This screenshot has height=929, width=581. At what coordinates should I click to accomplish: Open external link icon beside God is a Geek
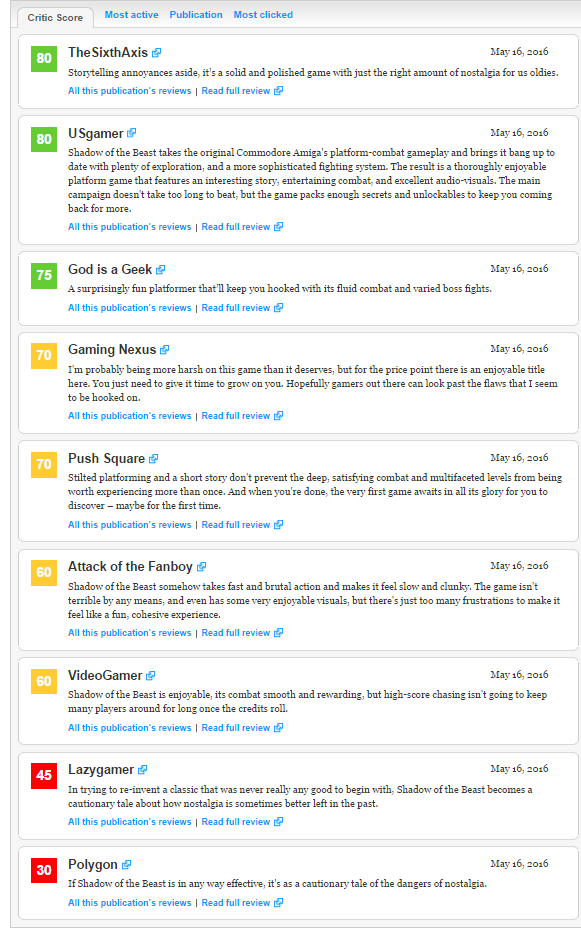161,270
